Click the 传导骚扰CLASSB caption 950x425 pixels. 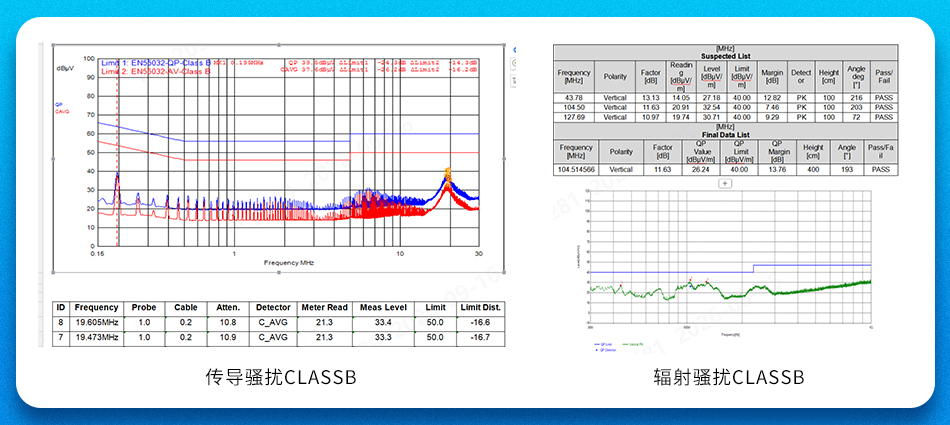281,378
